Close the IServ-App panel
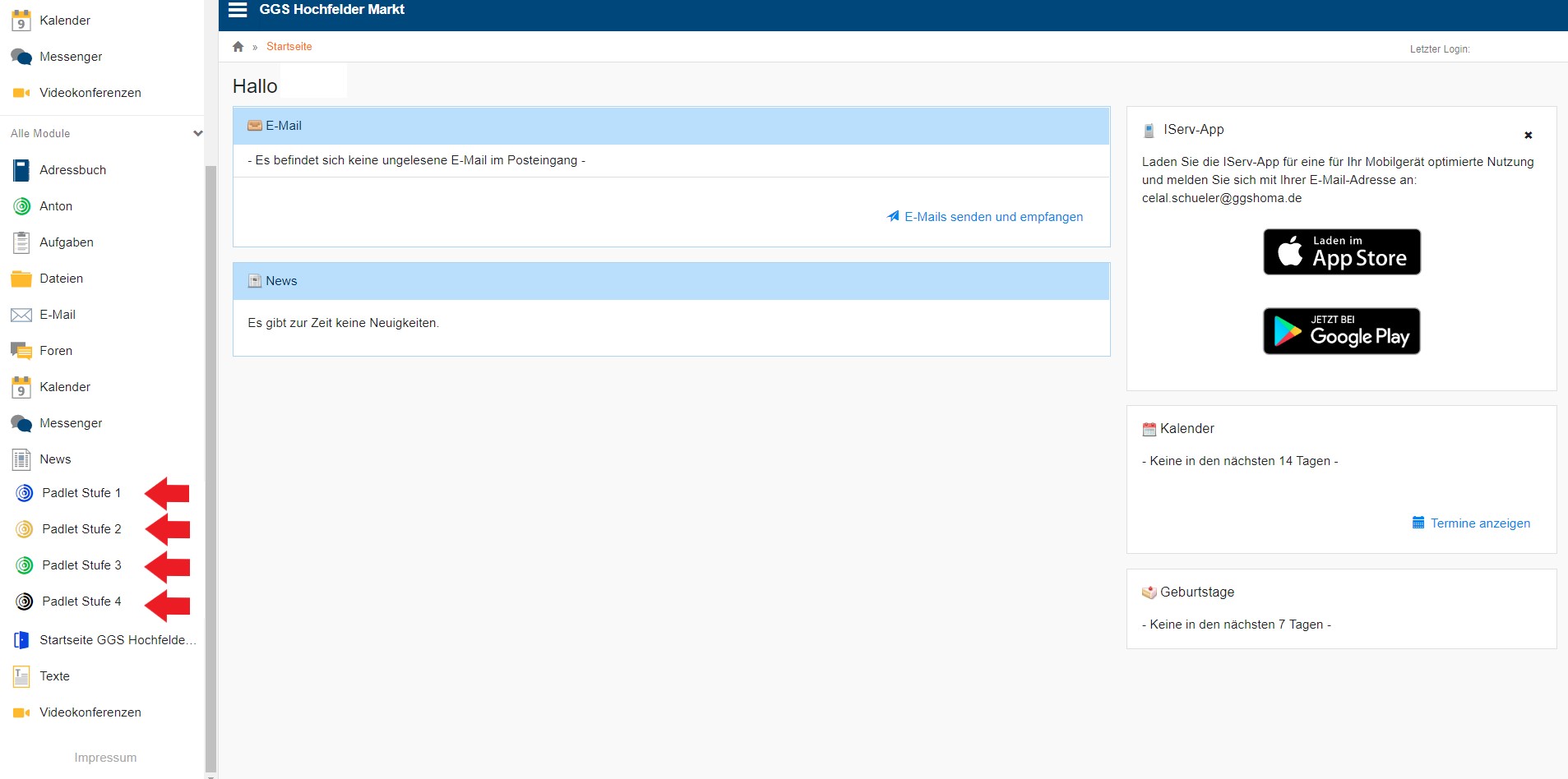 pyautogui.click(x=1529, y=136)
